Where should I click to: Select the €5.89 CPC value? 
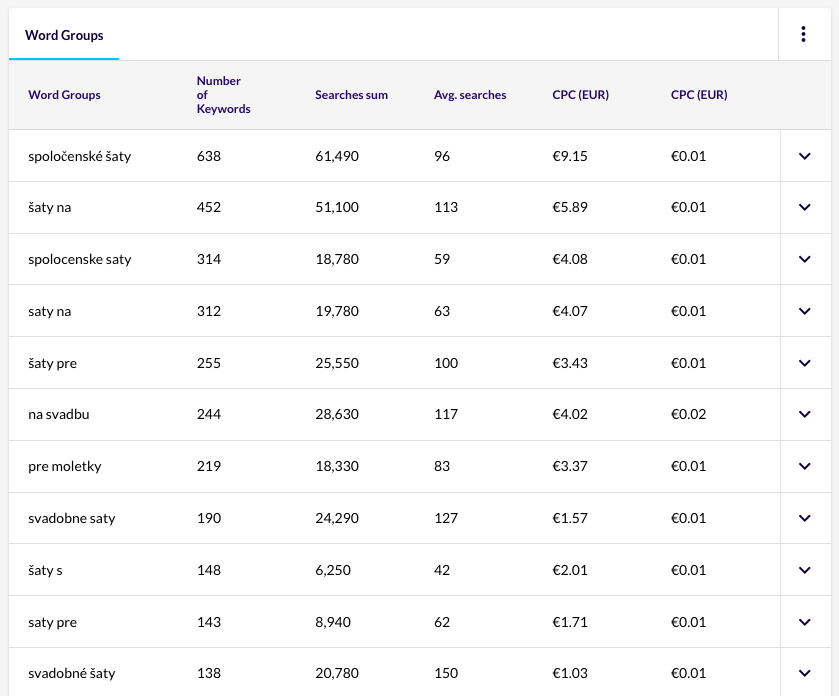coord(570,207)
